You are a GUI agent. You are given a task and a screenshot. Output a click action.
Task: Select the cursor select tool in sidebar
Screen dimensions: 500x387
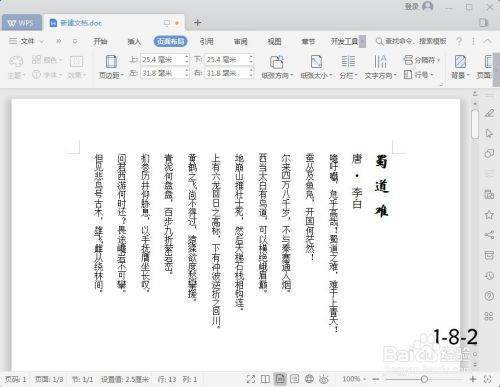(x=489, y=133)
